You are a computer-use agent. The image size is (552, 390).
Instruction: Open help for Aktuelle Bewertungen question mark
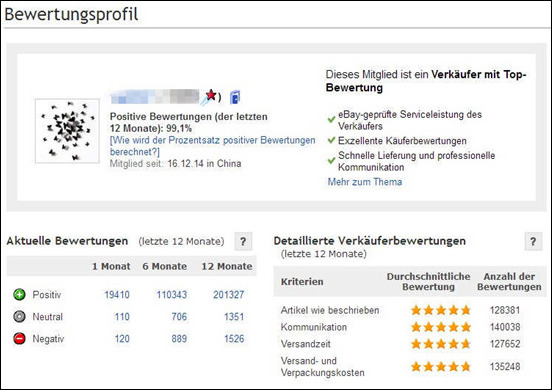point(243,241)
